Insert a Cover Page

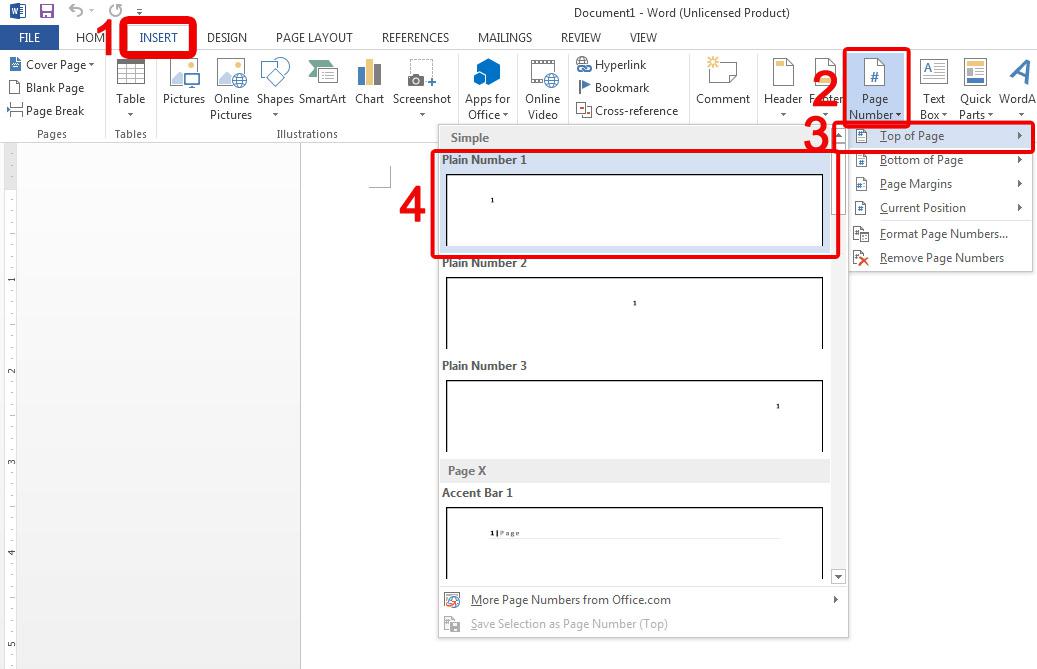[53, 64]
